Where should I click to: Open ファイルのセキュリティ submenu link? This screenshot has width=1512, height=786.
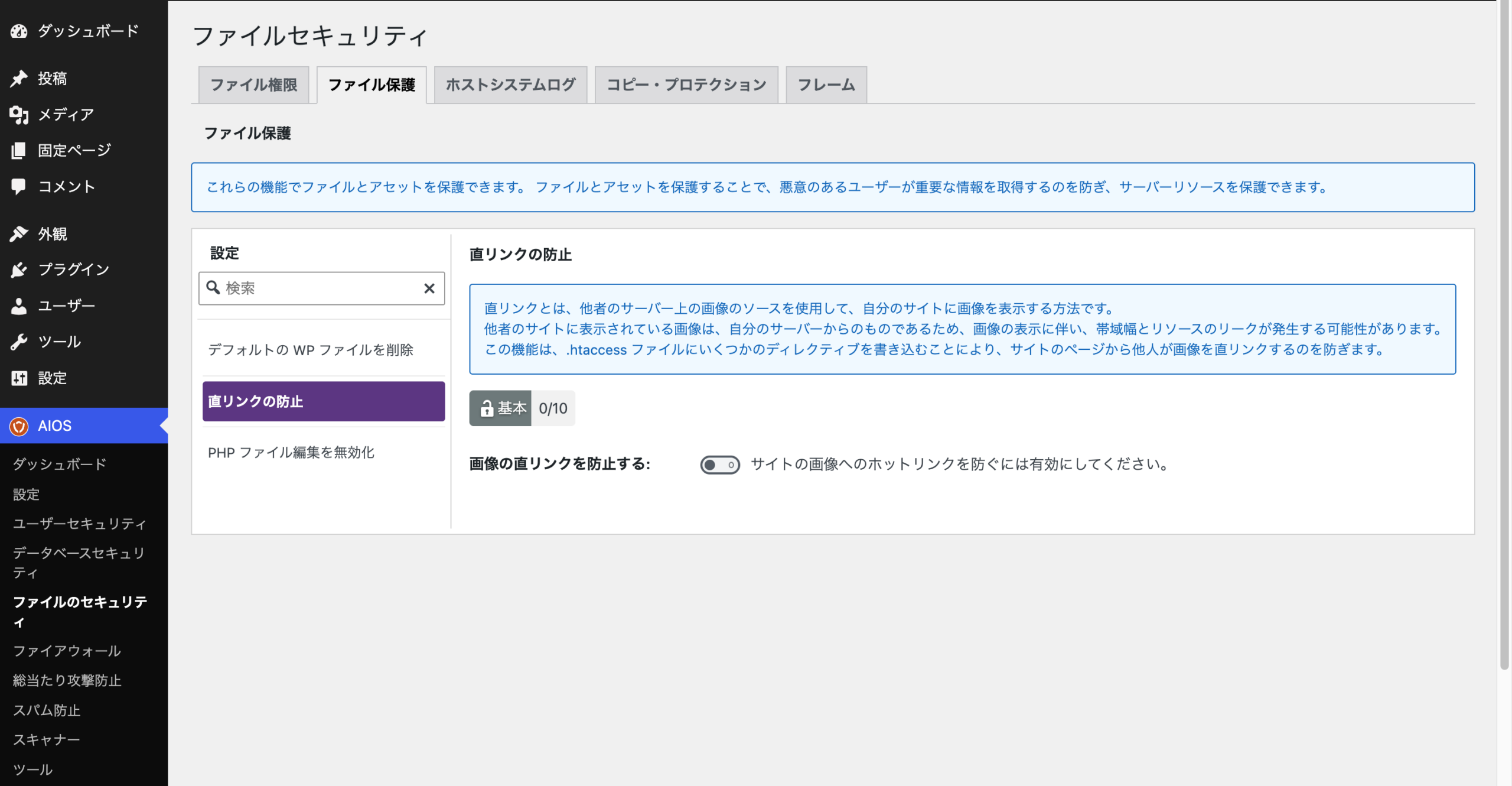coord(80,612)
